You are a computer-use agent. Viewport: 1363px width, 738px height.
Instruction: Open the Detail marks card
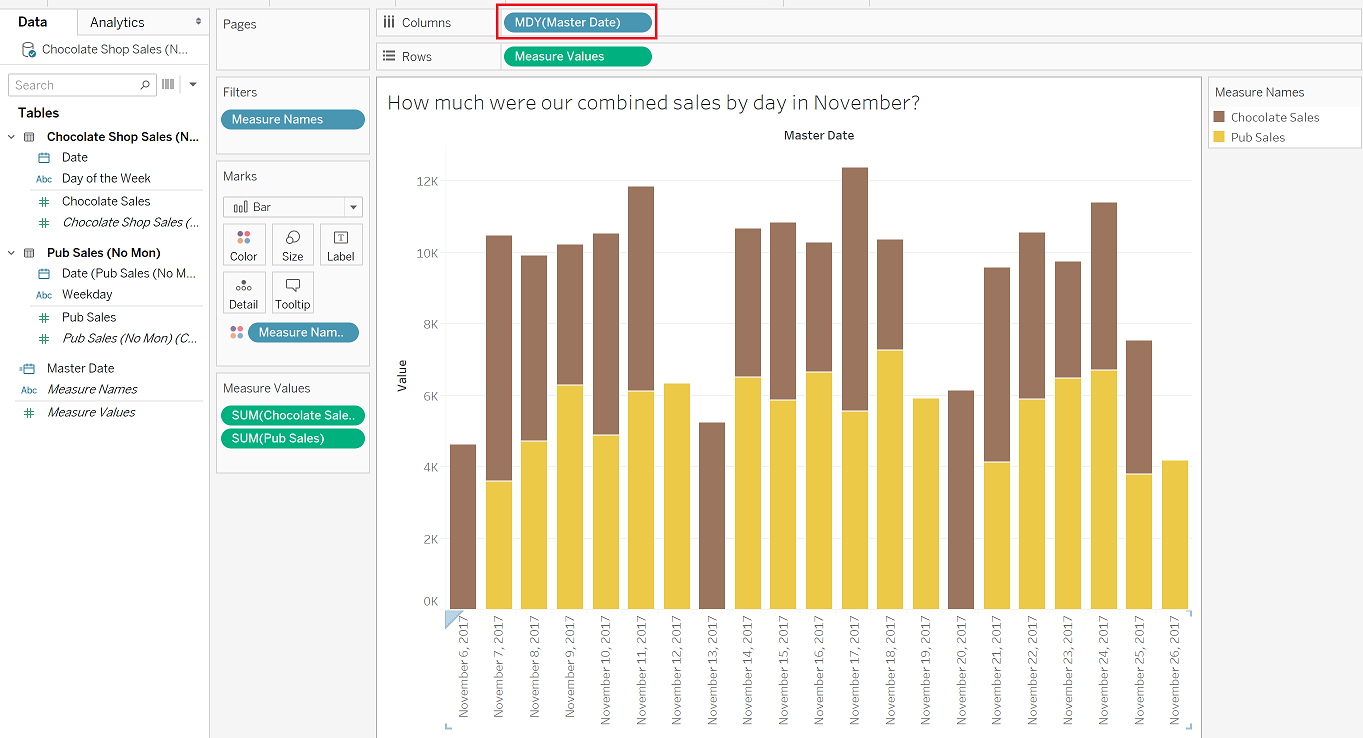244,292
